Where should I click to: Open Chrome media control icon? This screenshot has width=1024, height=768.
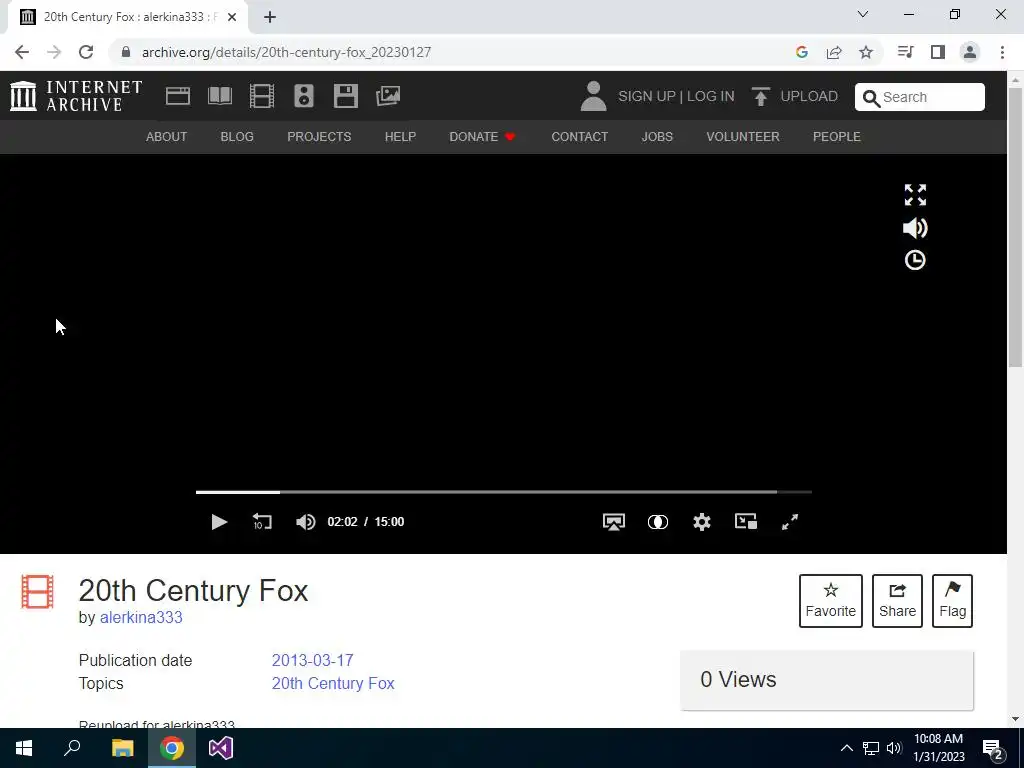point(905,52)
